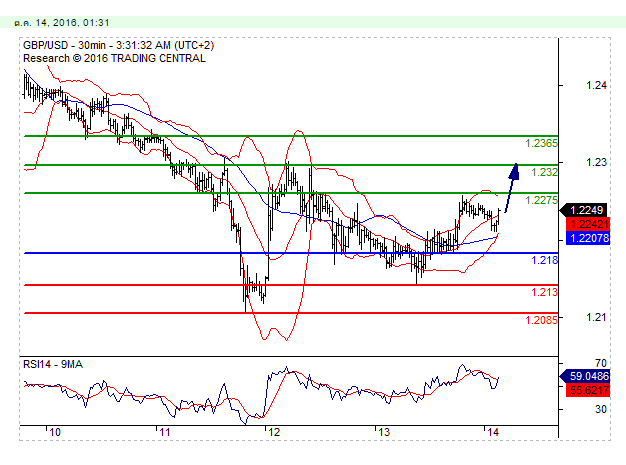Viewport: 626px width, 465px height.
Task: Click date marker 10 on time axis
Action: (55, 432)
